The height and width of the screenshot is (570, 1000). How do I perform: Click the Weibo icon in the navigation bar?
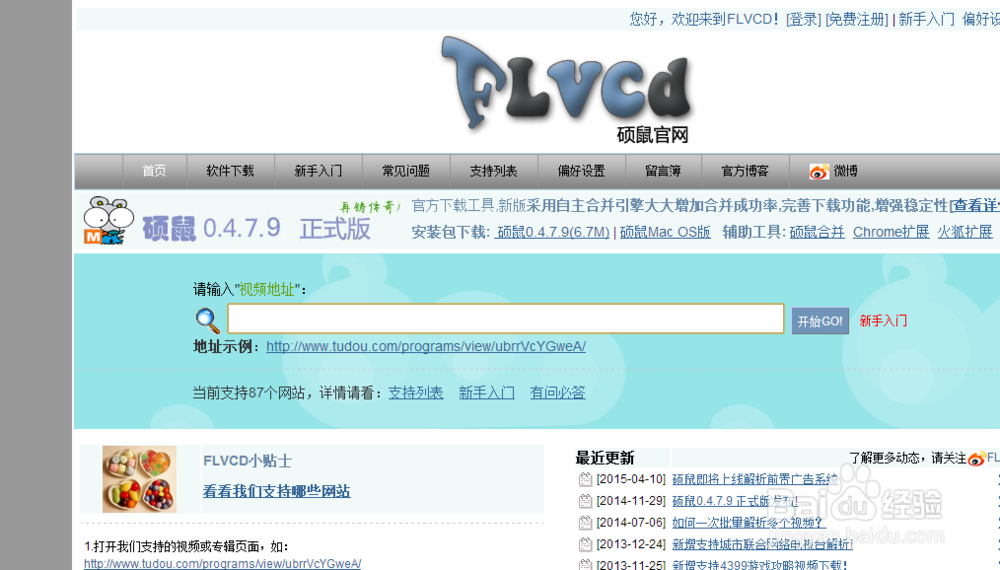[819, 171]
